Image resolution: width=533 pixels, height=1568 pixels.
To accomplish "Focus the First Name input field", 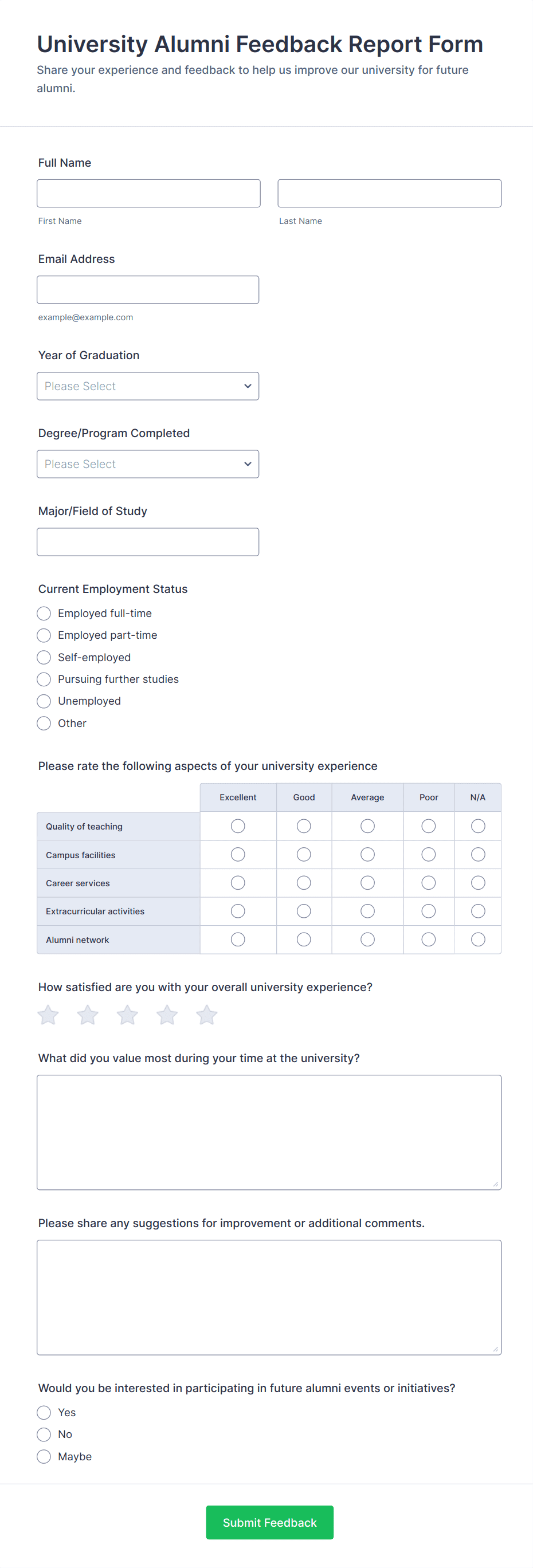I will tap(148, 194).
